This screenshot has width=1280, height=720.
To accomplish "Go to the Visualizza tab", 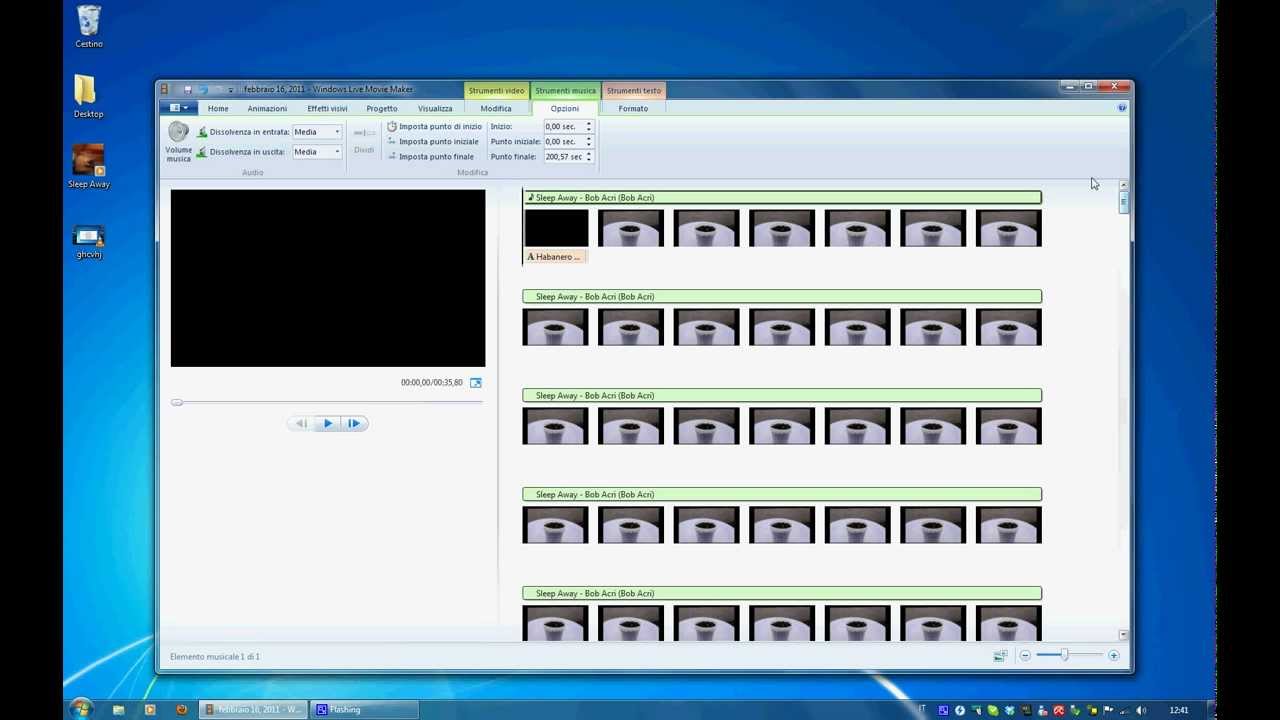I will pyautogui.click(x=435, y=108).
